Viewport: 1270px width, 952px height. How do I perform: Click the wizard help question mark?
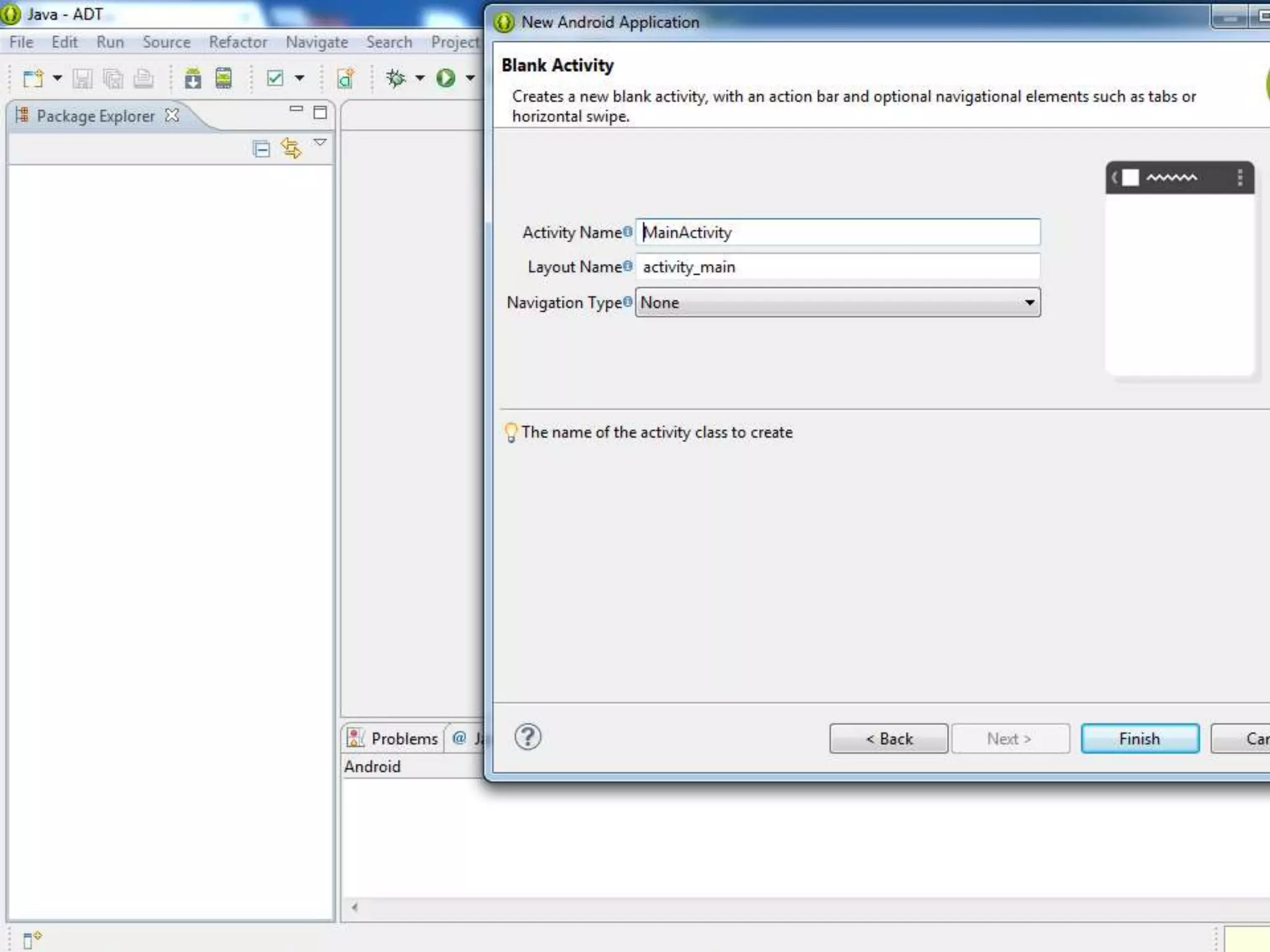pyautogui.click(x=528, y=737)
